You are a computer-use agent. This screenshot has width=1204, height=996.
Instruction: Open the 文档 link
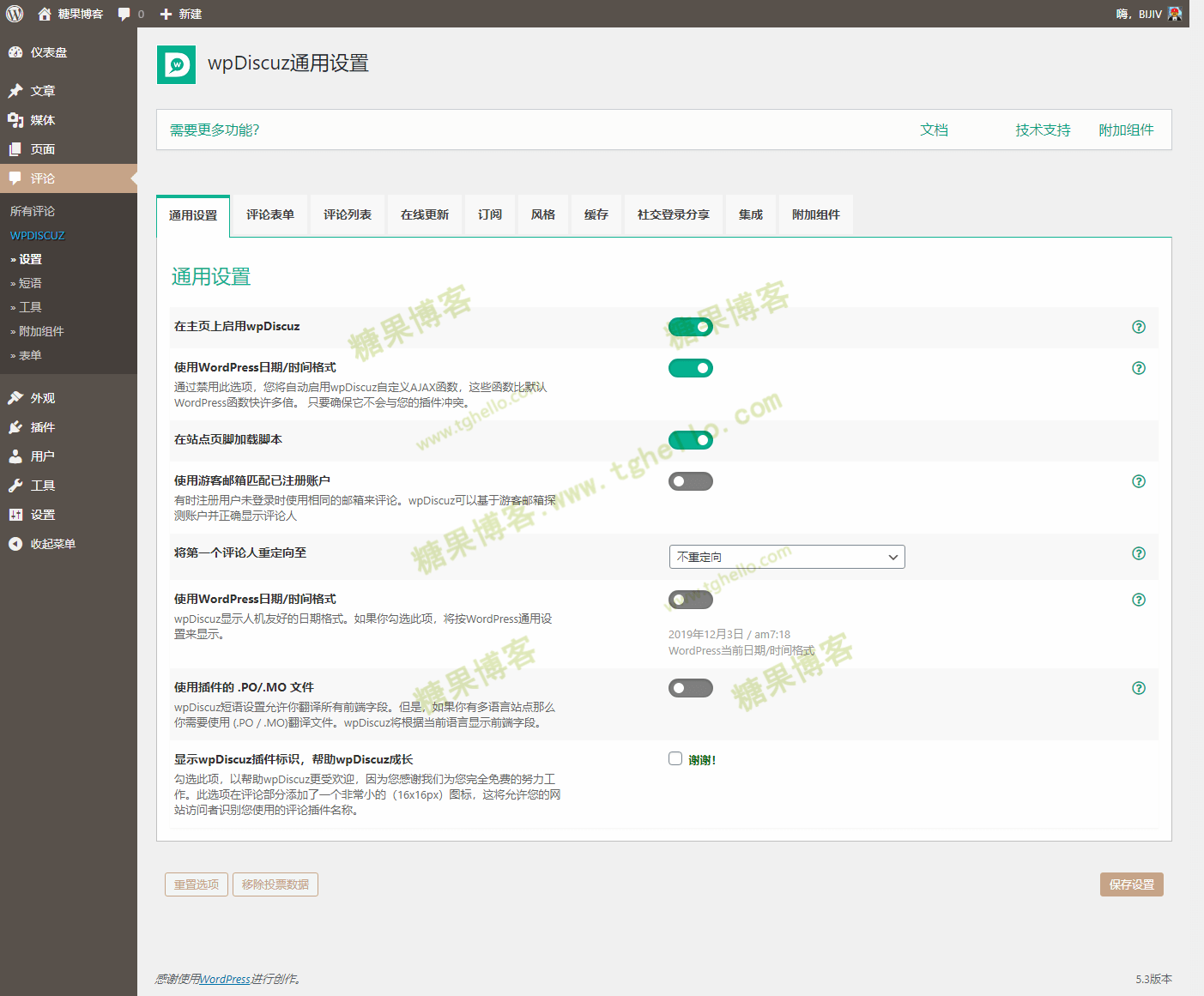point(935,130)
